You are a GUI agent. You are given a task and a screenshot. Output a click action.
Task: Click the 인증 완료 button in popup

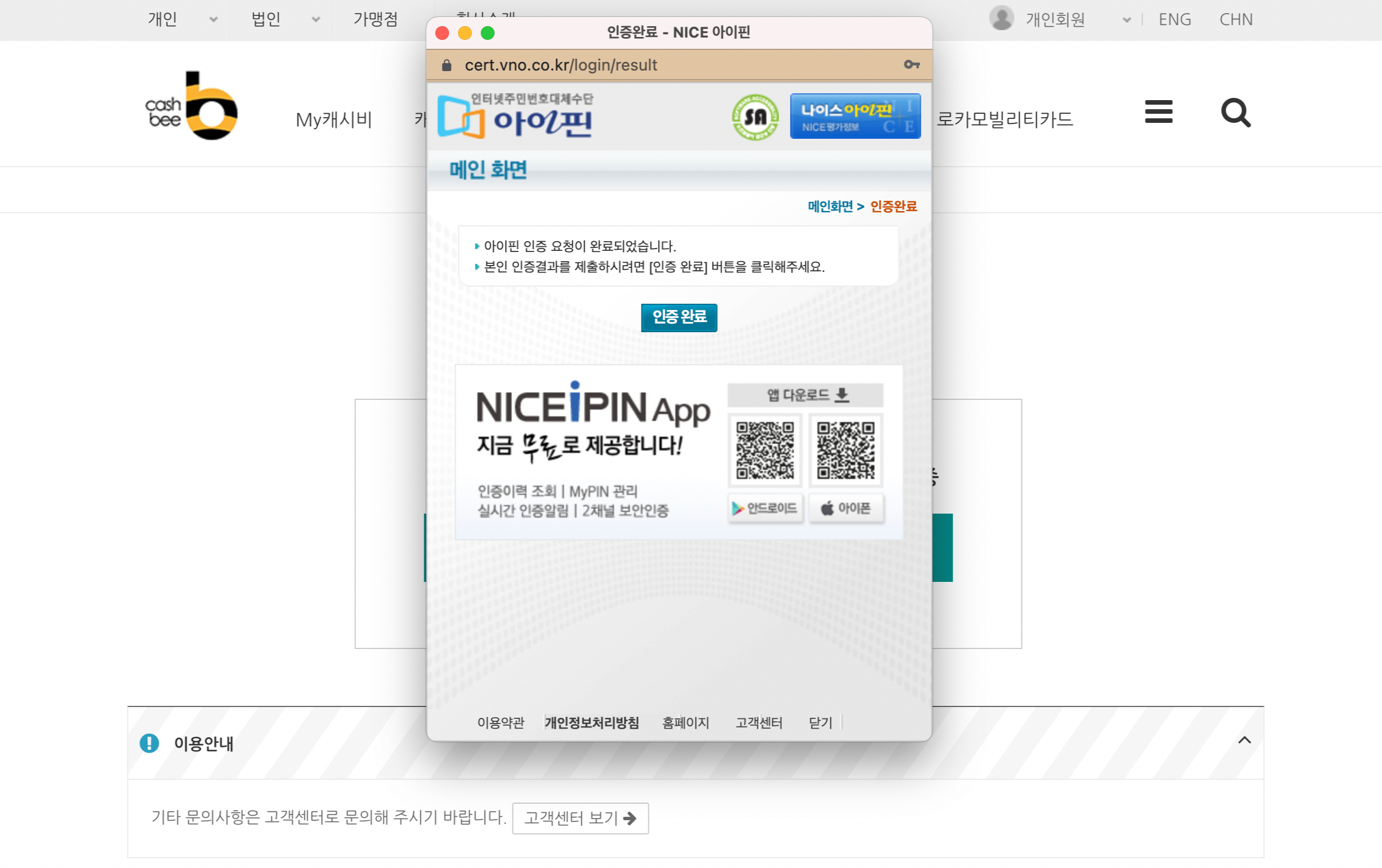[x=679, y=317]
